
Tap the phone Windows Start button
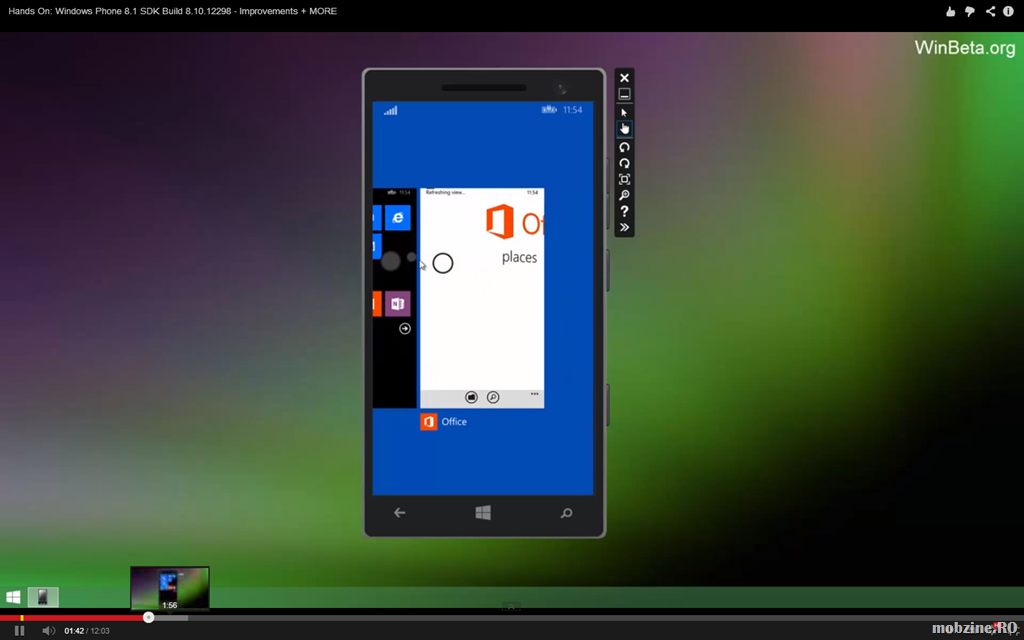(x=483, y=513)
